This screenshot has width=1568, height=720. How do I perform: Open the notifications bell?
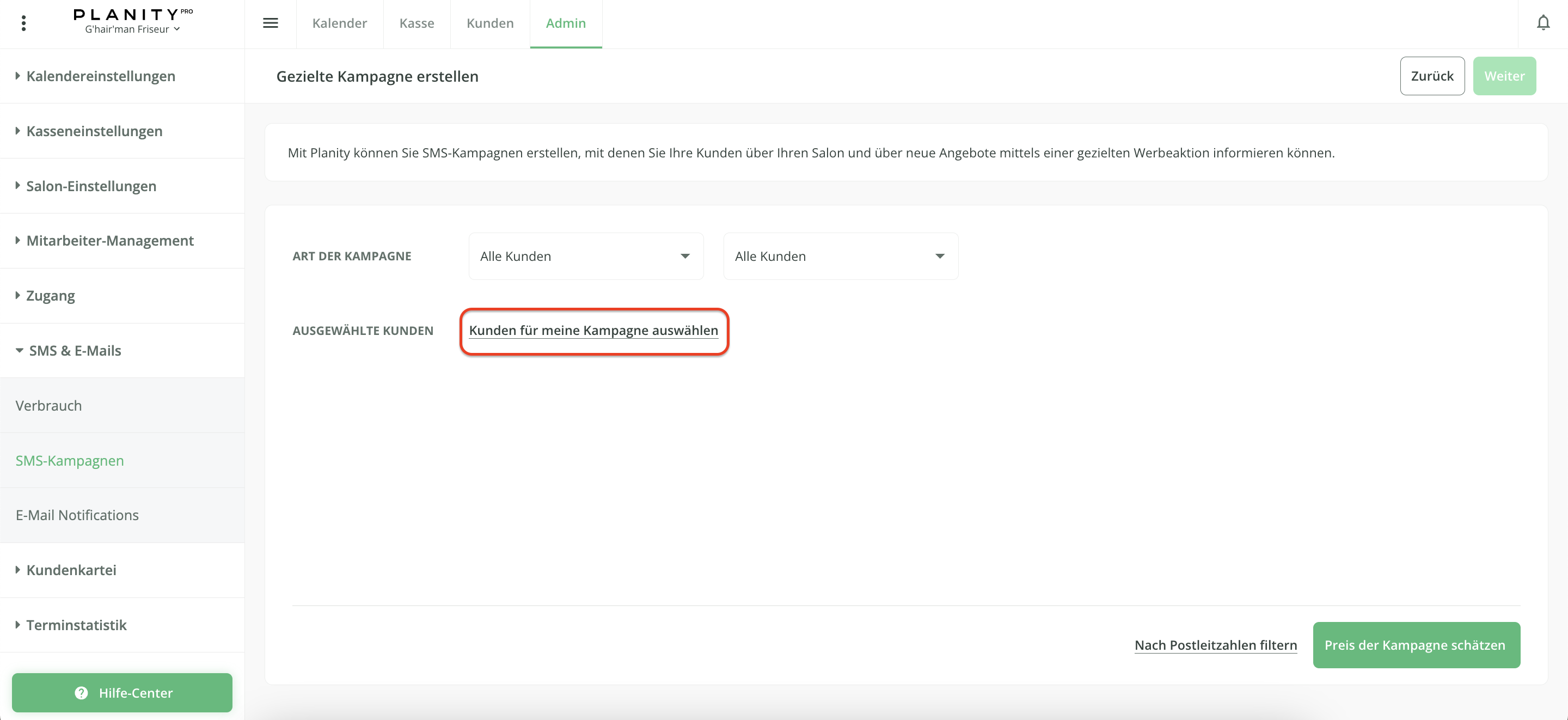coord(1542,23)
